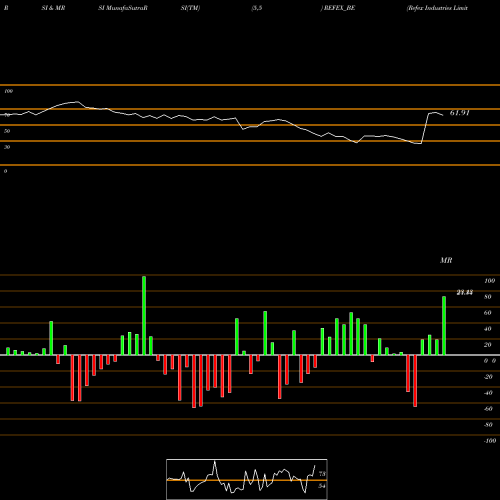The height and width of the screenshot is (500, 500).
Task: Open the mini RSI overview chart at bottom
Action: 247,479
